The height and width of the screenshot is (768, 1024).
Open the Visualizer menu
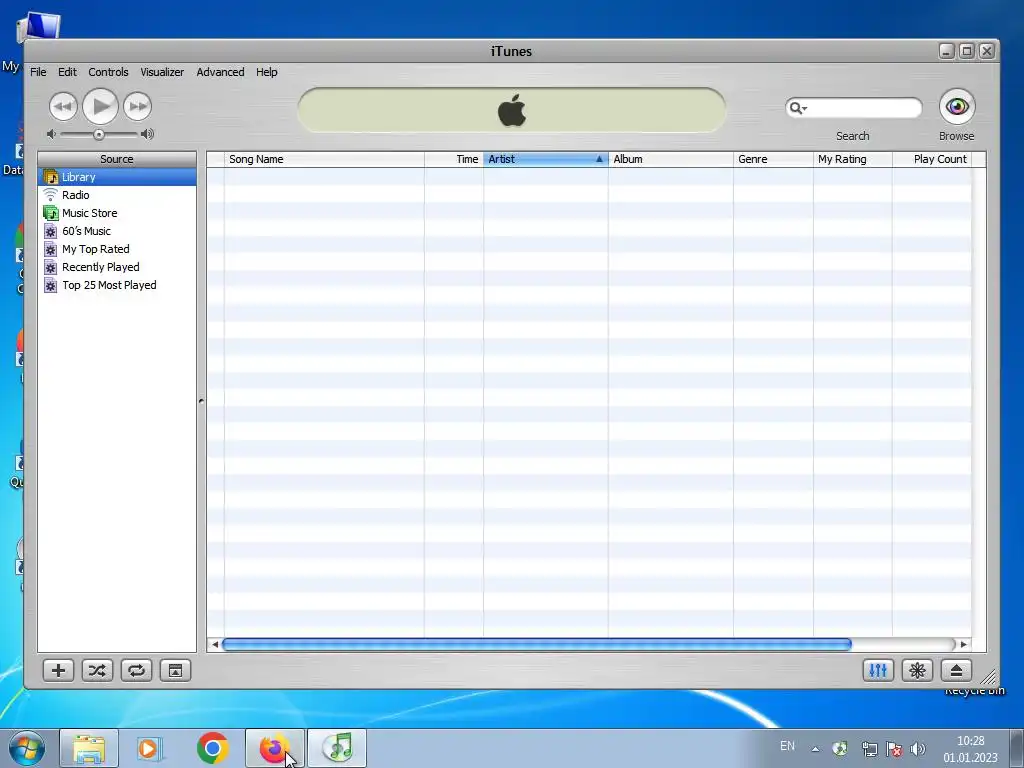pos(162,72)
